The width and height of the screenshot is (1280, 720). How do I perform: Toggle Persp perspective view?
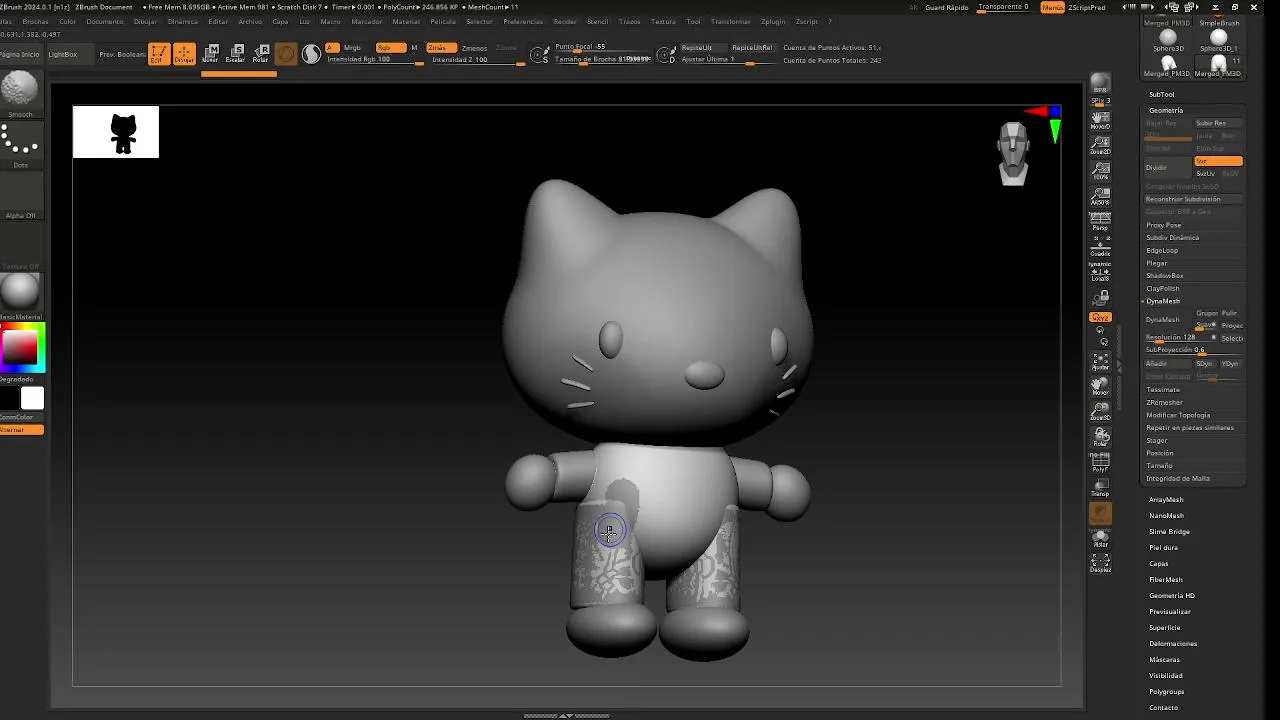click(1100, 221)
